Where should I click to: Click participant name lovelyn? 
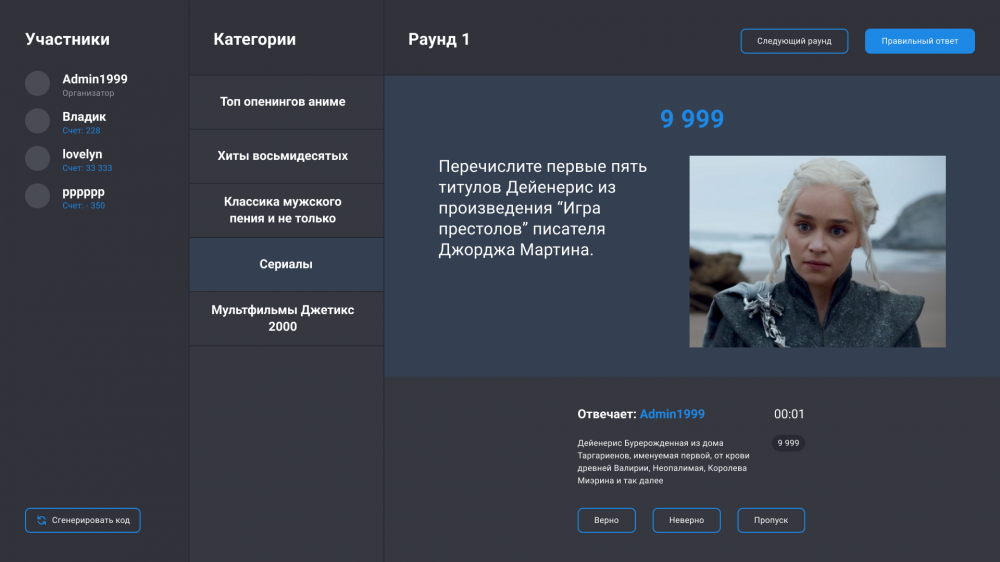tap(82, 154)
